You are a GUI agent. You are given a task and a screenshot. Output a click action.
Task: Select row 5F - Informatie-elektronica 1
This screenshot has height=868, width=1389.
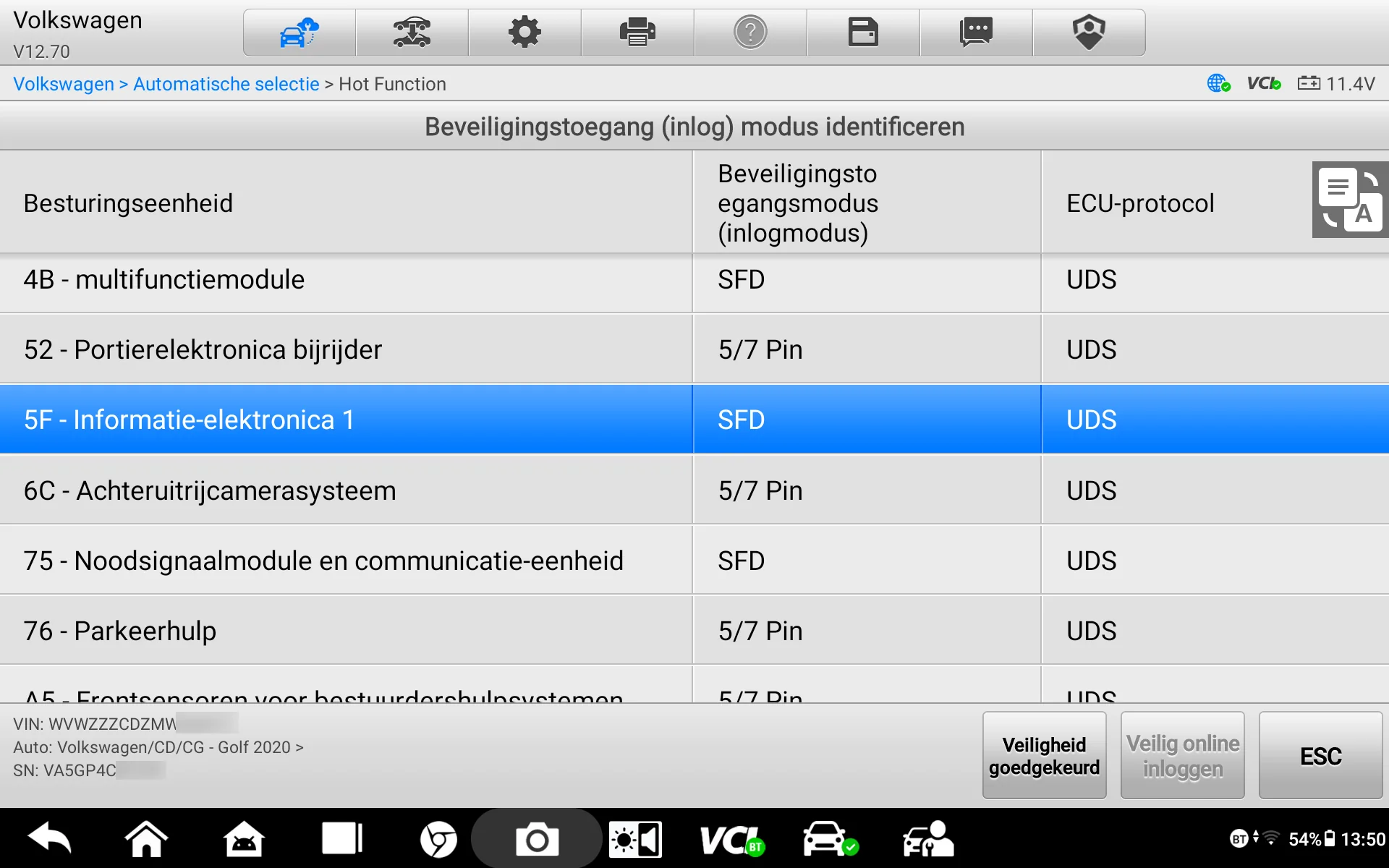tap(694, 420)
